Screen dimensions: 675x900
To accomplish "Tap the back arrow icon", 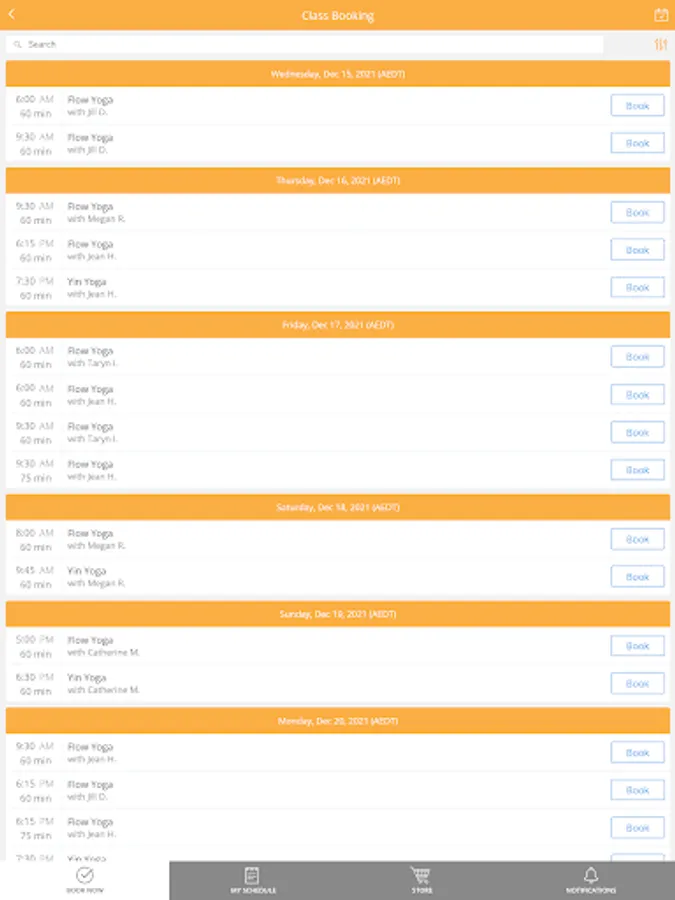I will 12,15.
